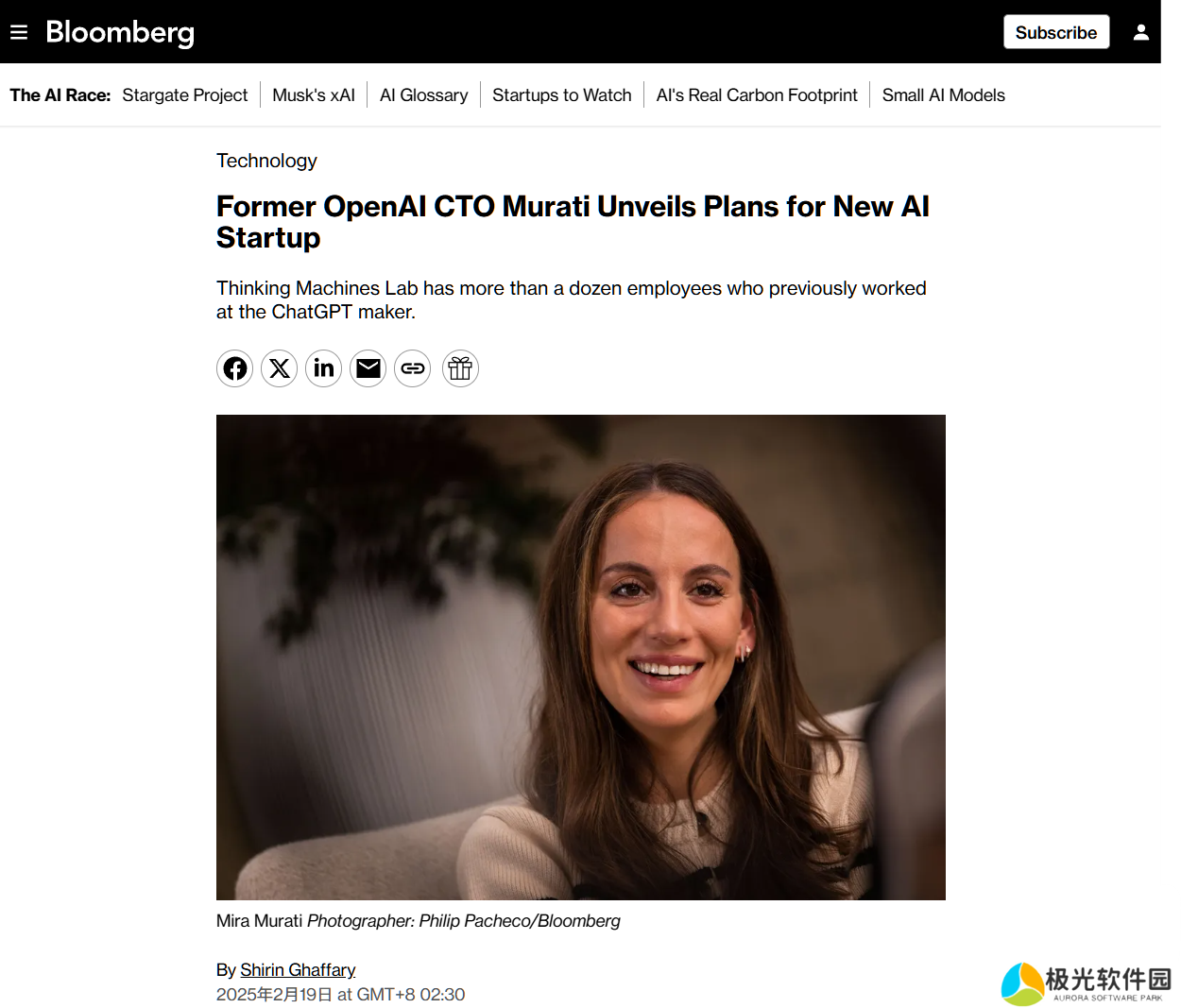Go to Bloomberg home via logo
The height and width of the screenshot is (1008, 1181).
pos(120,33)
